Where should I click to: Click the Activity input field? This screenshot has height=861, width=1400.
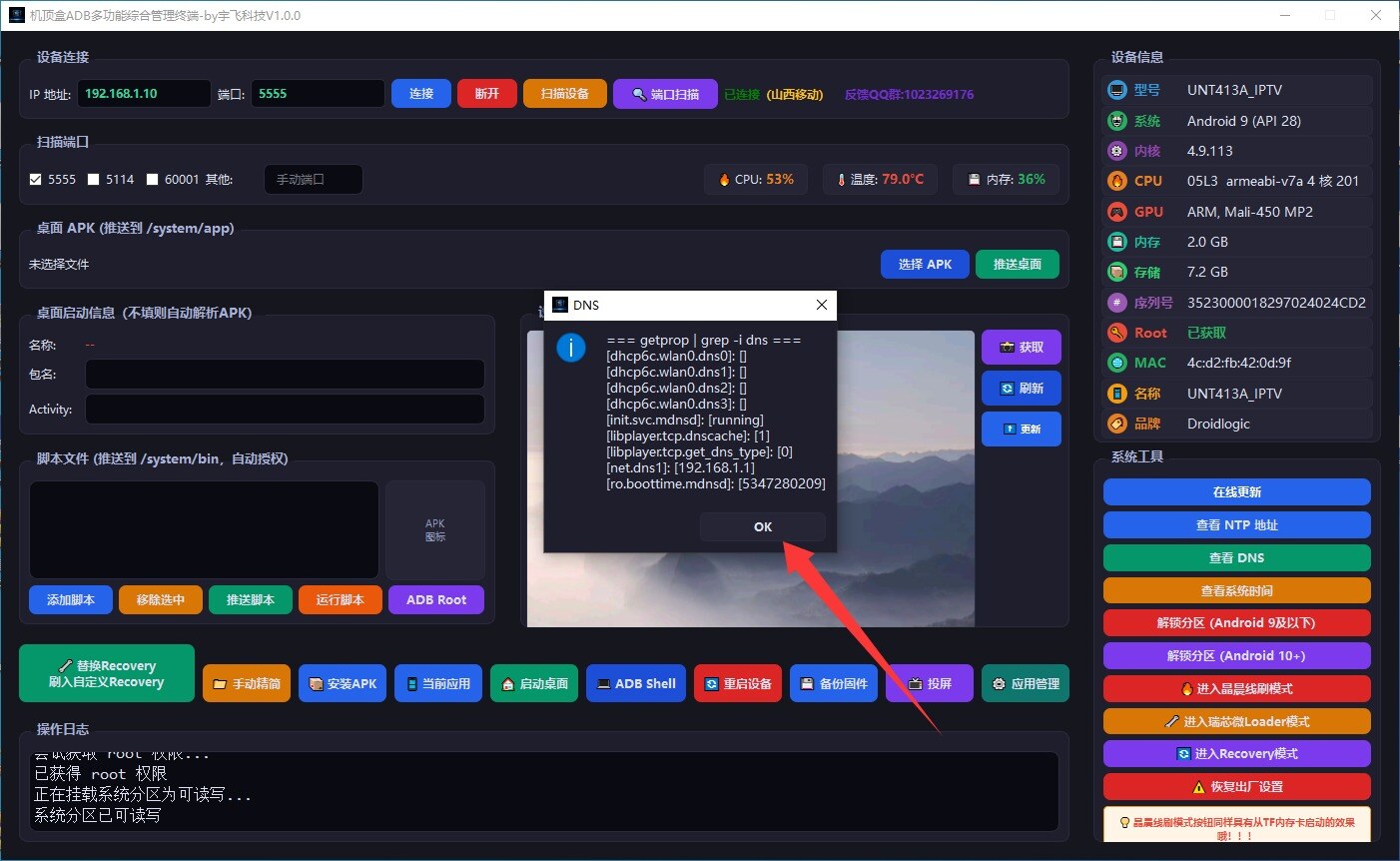tap(285, 409)
